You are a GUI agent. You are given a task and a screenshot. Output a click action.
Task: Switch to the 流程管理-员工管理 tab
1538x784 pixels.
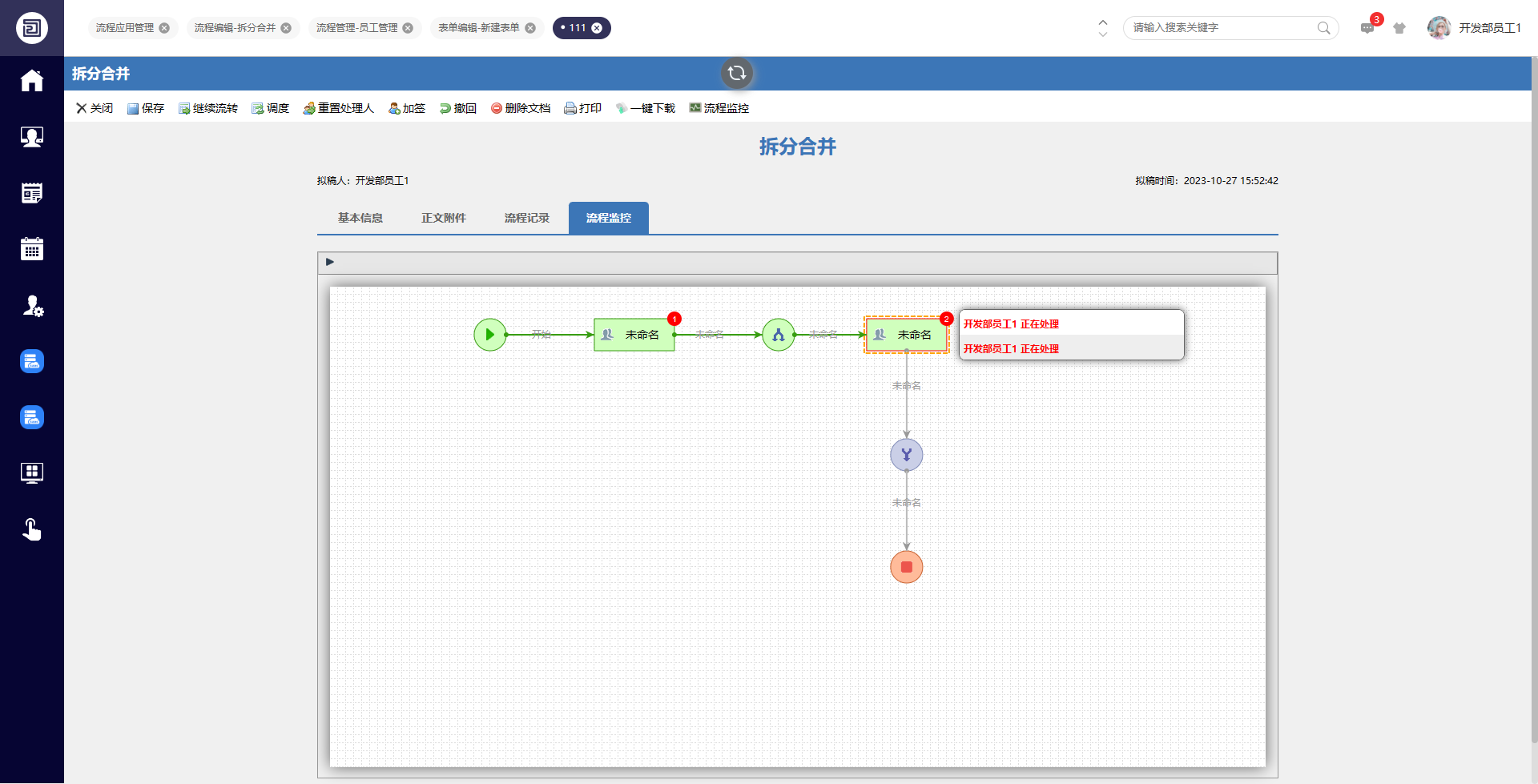pyautogui.click(x=356, y=28)
